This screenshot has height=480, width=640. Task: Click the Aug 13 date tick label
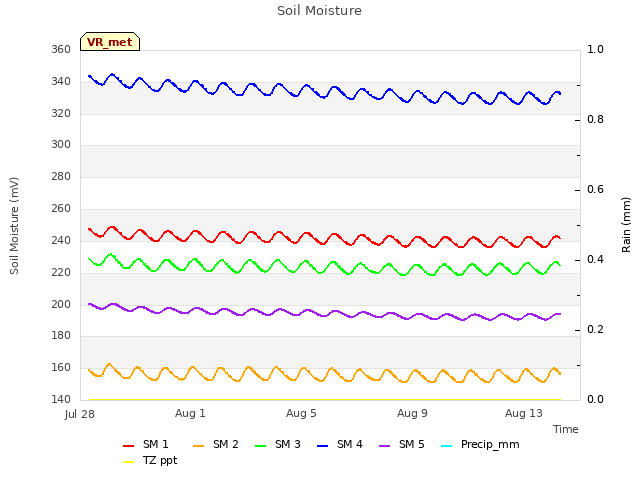tap(524, 413)
